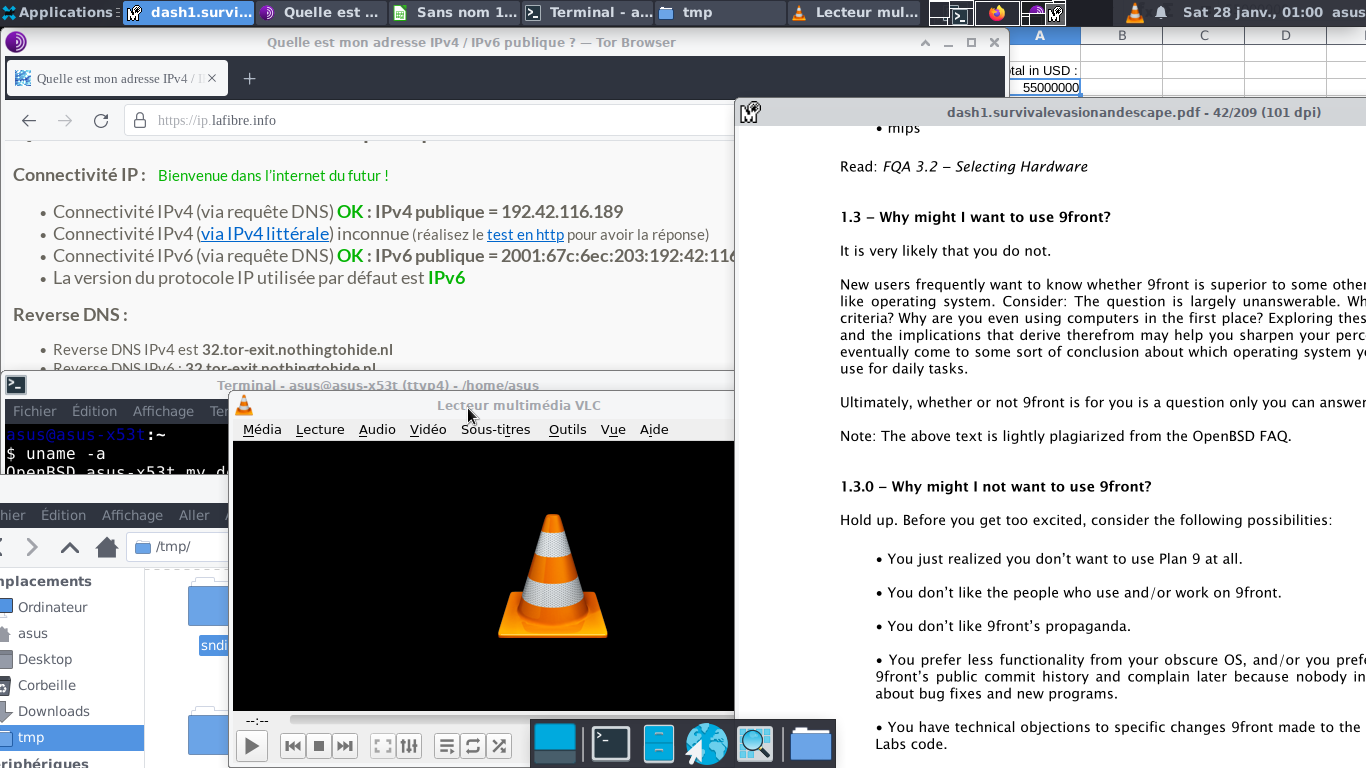Click the 'test en http' link
The width and height of the screenshot is (1366, 768).
[525, 235]
